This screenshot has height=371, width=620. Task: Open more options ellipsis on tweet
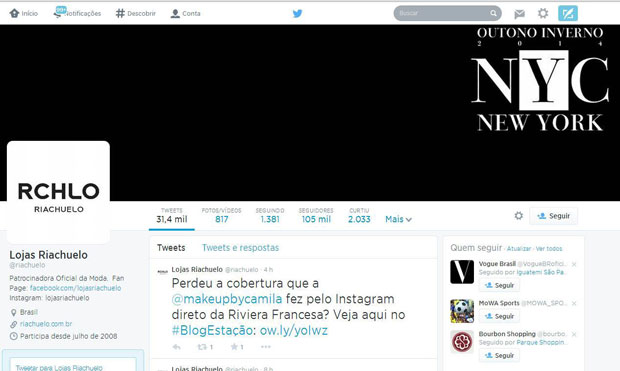click(266, 347)
